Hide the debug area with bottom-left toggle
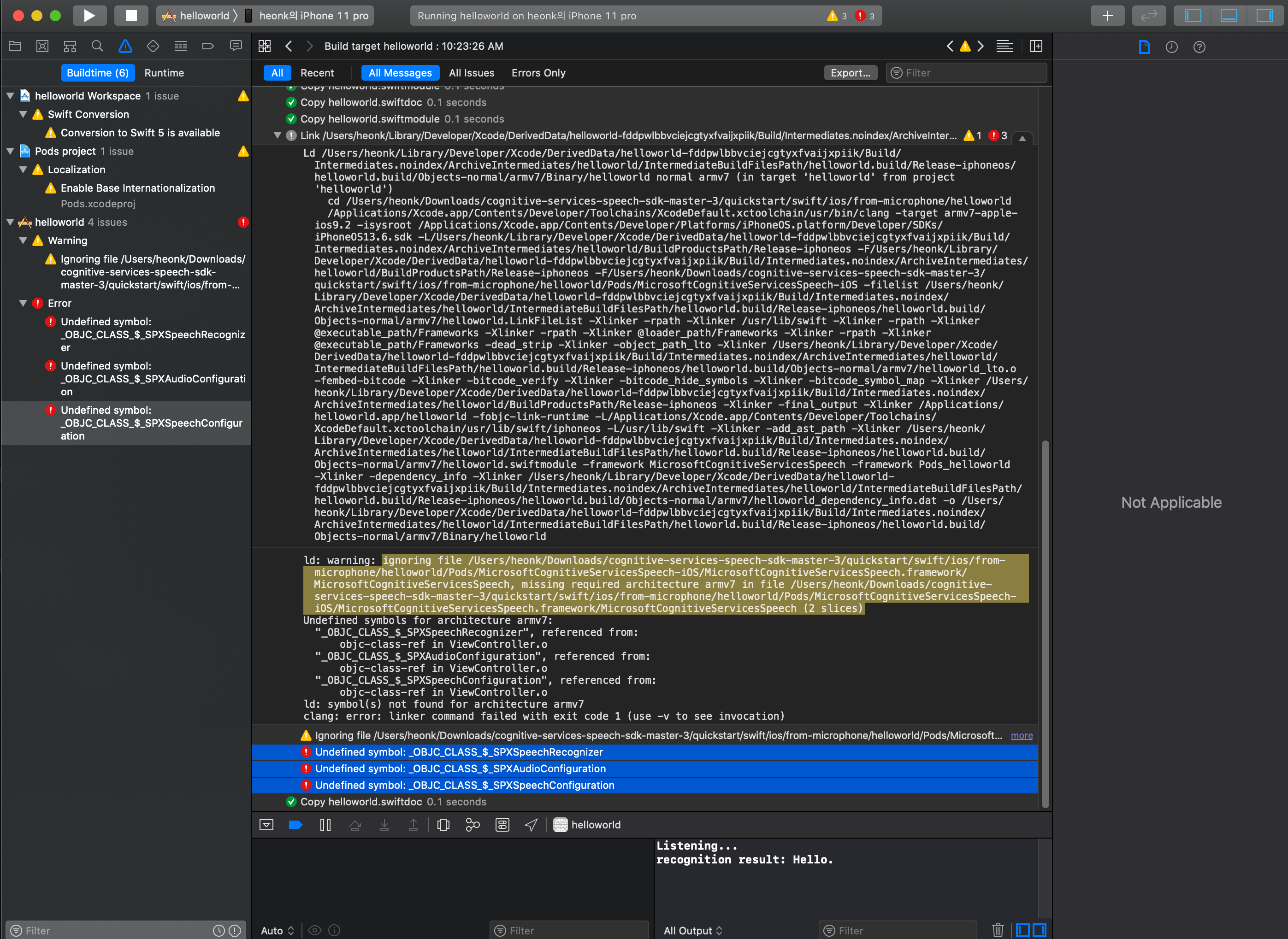Image resolution: width=1288 pixels, height=939 pixels. pyautogui.click(x=266, y=825)
